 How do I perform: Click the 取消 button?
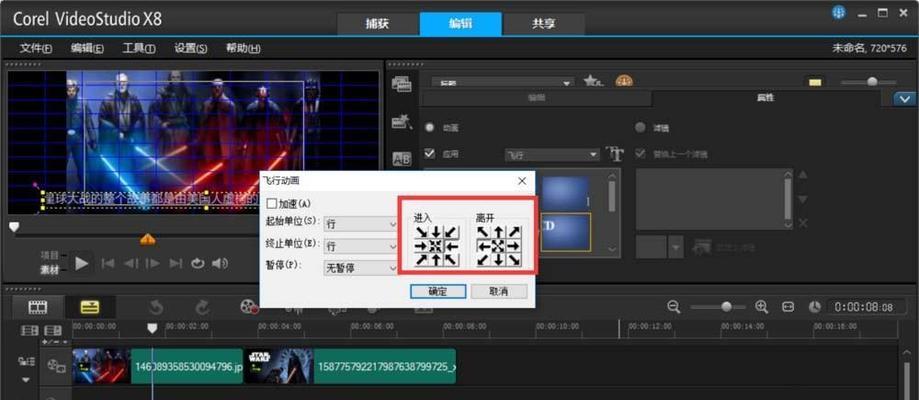pyautogui.click(x=499, y=291)
